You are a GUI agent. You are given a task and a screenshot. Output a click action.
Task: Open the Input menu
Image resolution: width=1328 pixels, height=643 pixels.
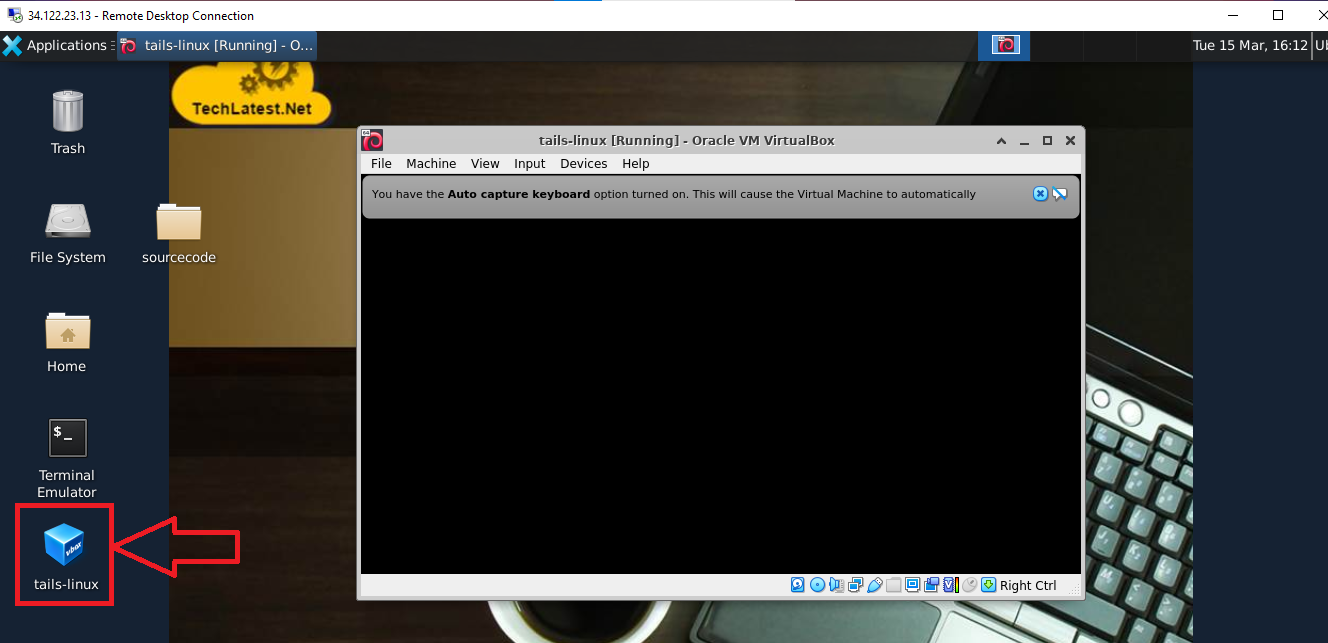tap(530, 163)
